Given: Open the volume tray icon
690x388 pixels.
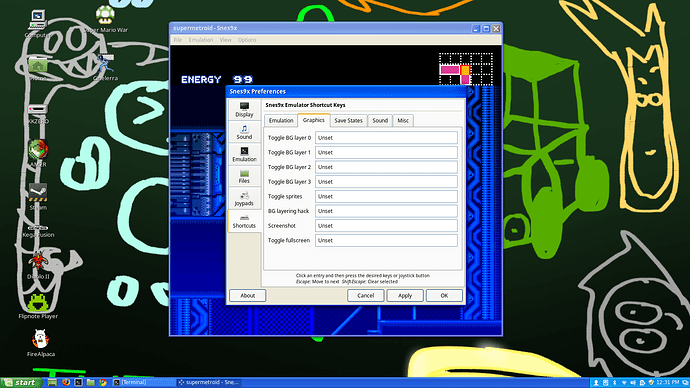Looking at the screenshot, I should click(x=633, y=383).
